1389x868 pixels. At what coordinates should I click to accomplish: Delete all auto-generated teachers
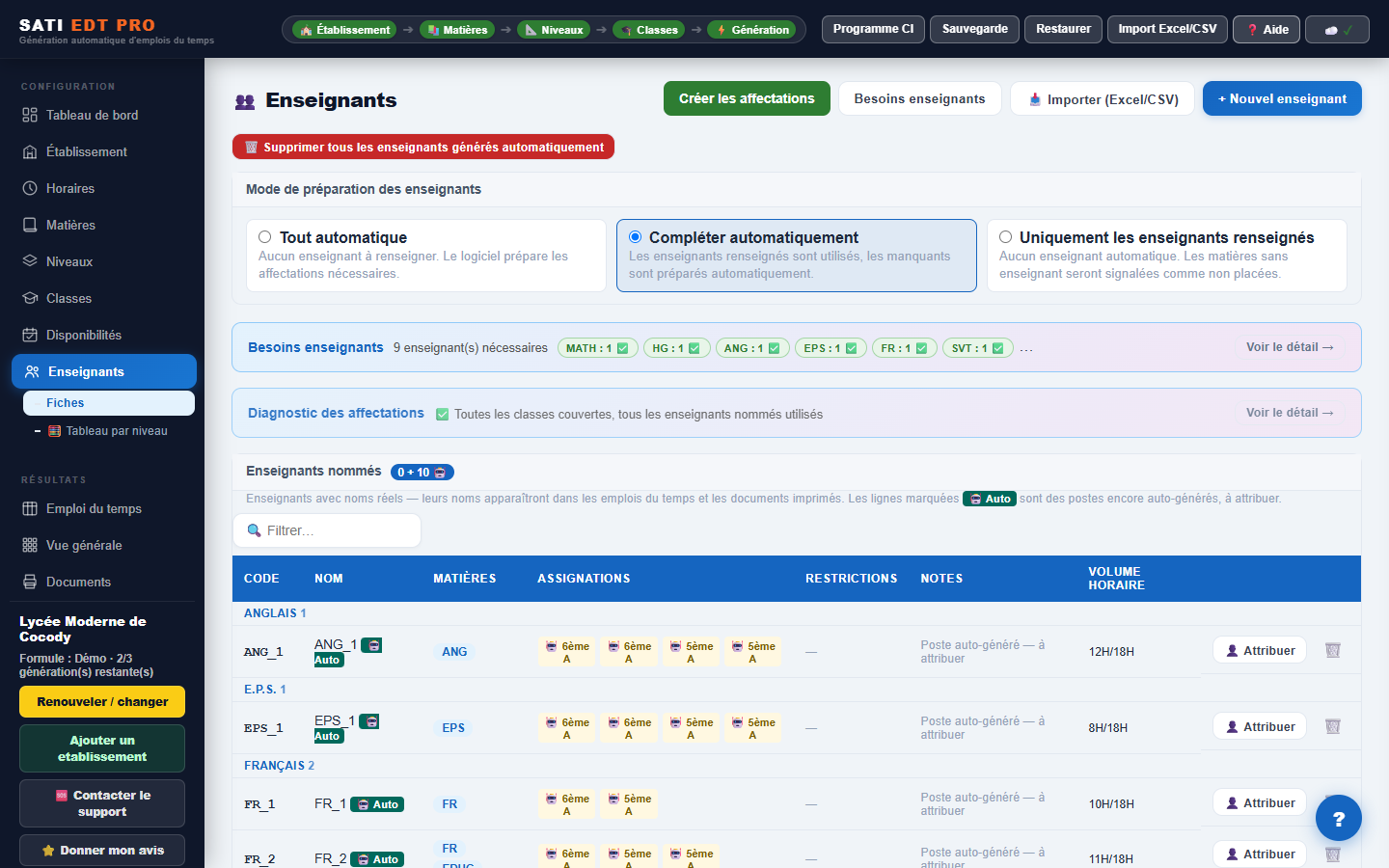[x=423, y=147]
